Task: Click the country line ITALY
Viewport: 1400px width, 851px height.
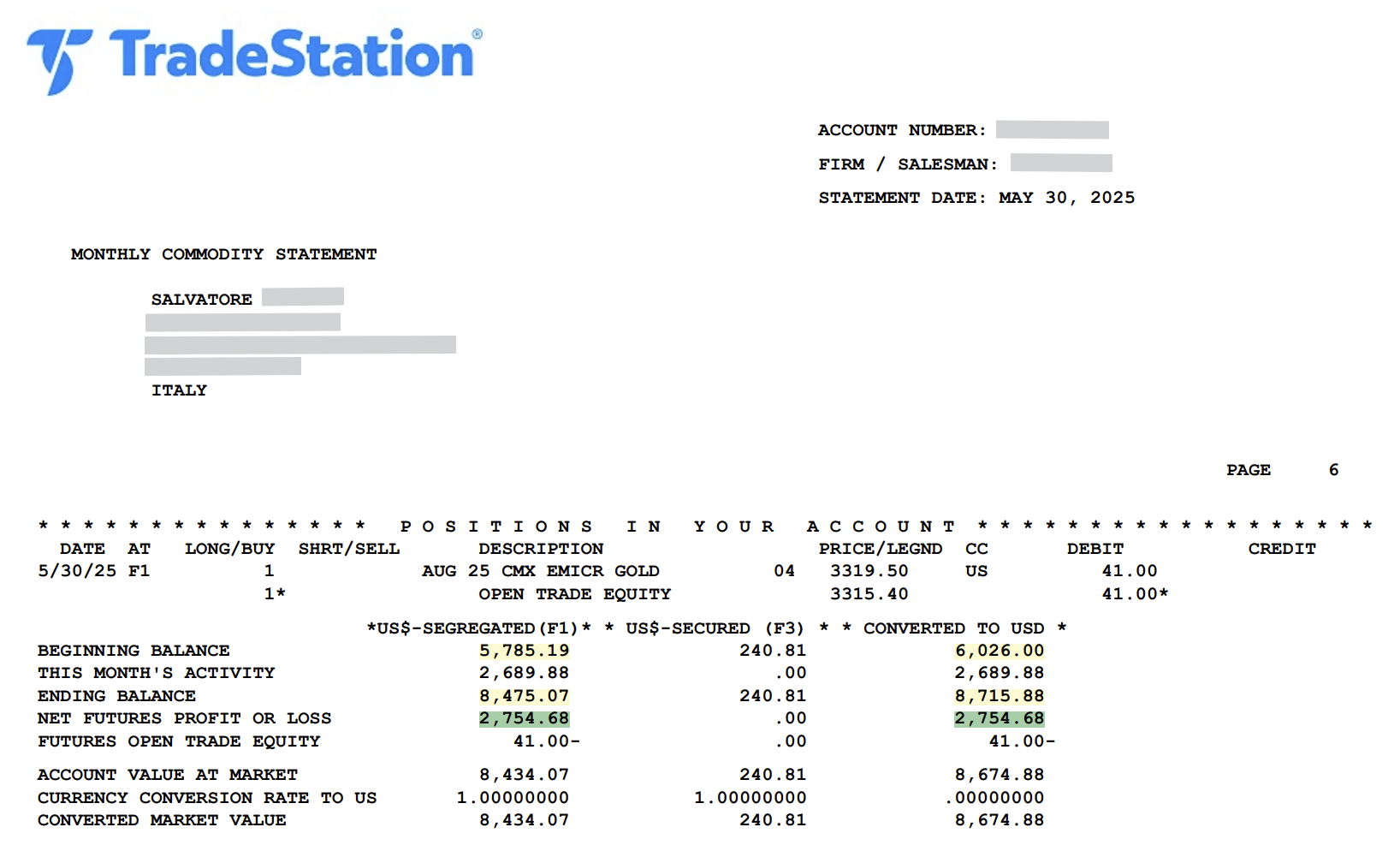Action: point(179,390)
